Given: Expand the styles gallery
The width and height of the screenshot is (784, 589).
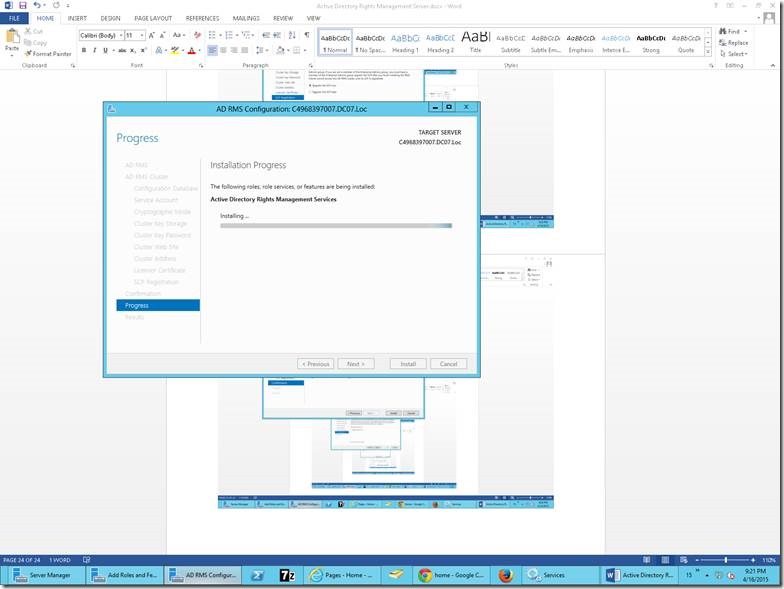Looking at the screenshot, I should 708,52.
